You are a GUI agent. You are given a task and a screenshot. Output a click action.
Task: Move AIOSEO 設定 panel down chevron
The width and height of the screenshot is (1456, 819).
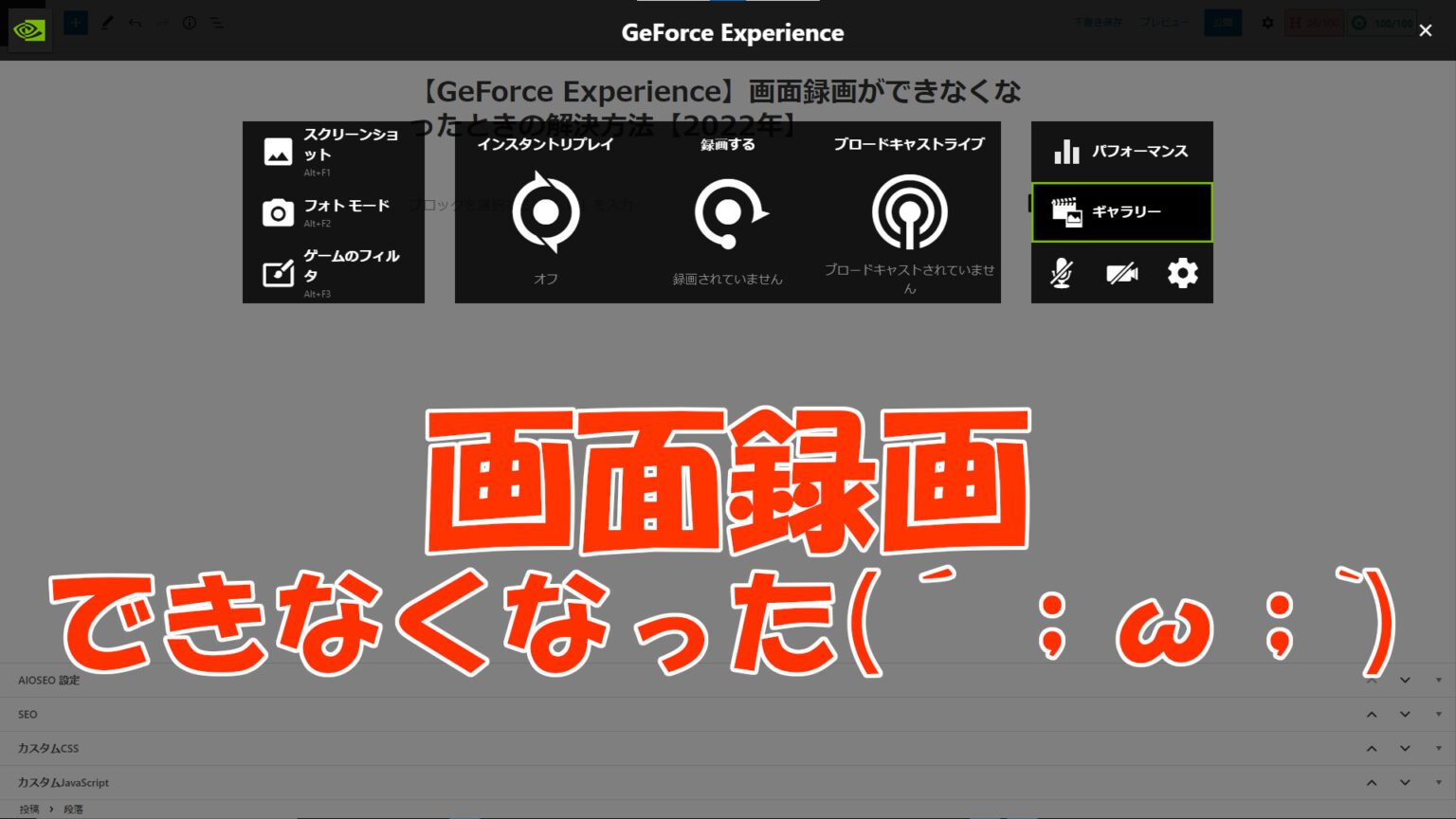coord(1405,681)
